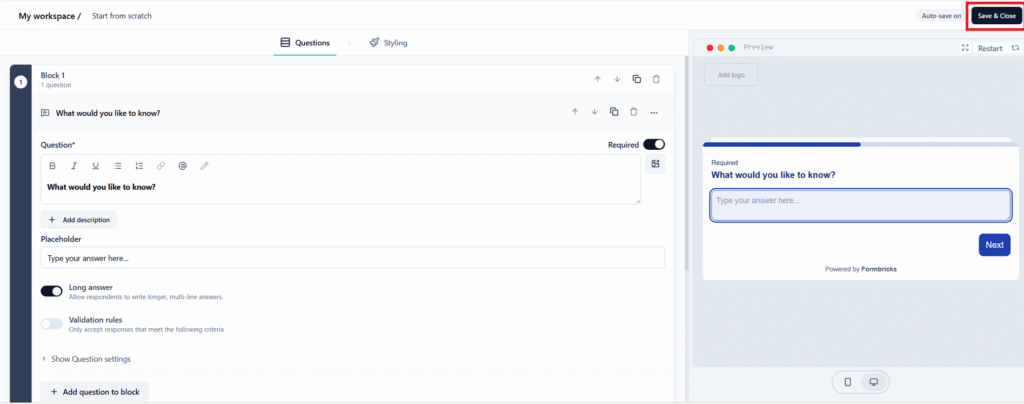Insert link in question editor
1024x404 pixels.
[161, 166]
